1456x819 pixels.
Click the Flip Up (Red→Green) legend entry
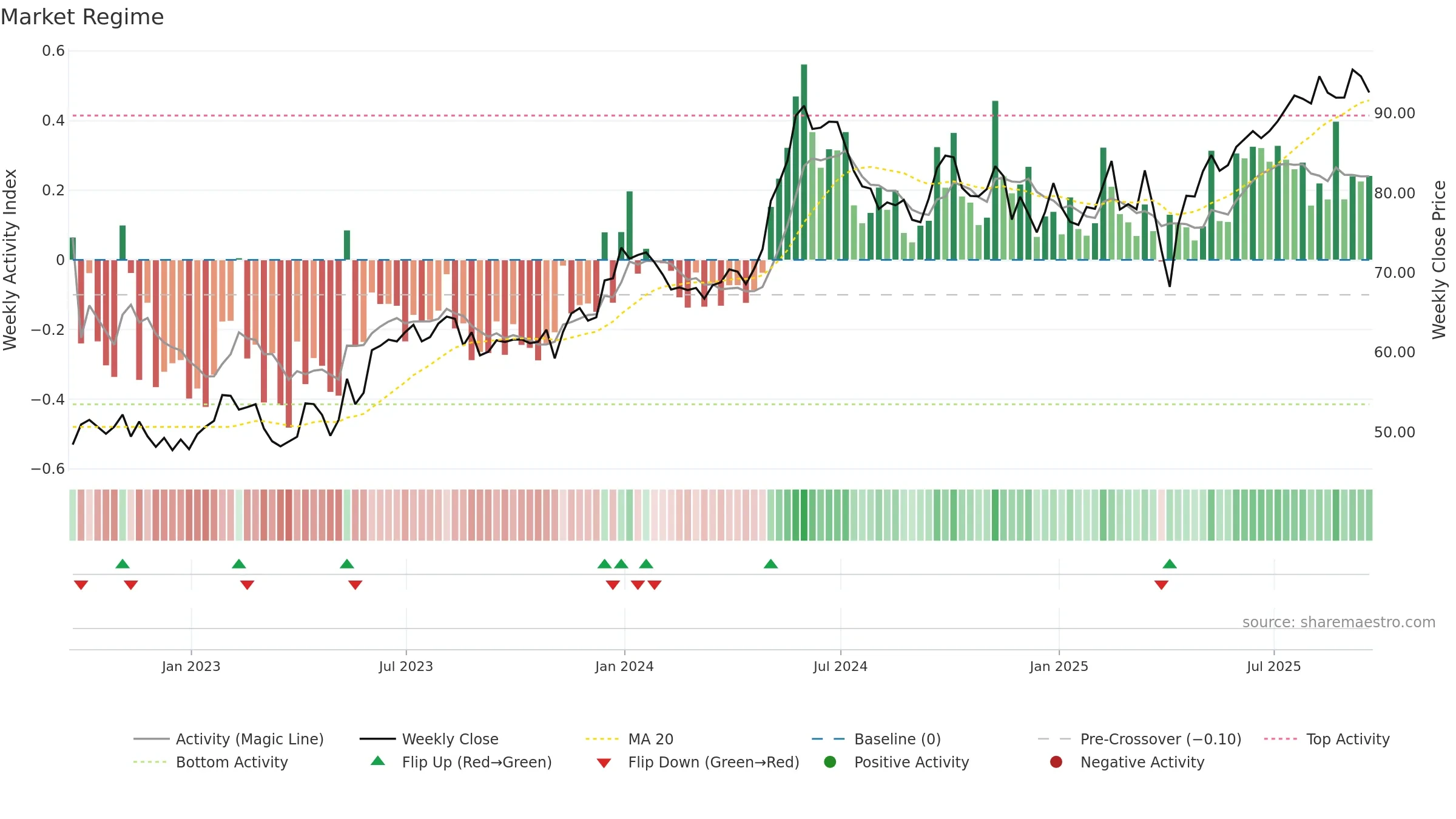(461, 762)
